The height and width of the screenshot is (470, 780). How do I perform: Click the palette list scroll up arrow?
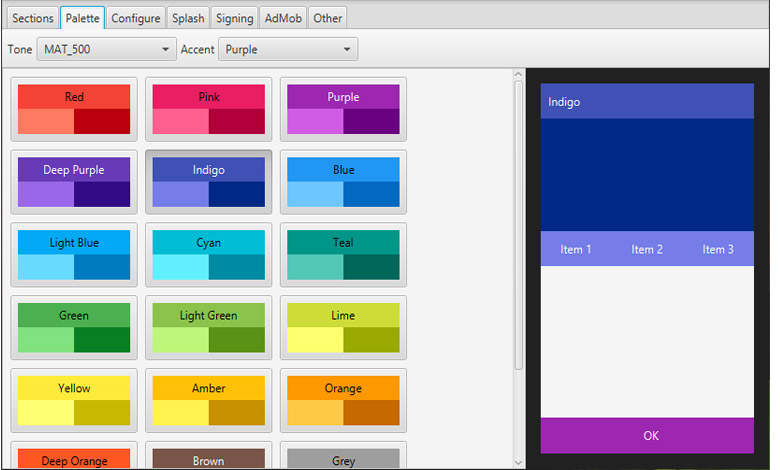tap(518, 74)
